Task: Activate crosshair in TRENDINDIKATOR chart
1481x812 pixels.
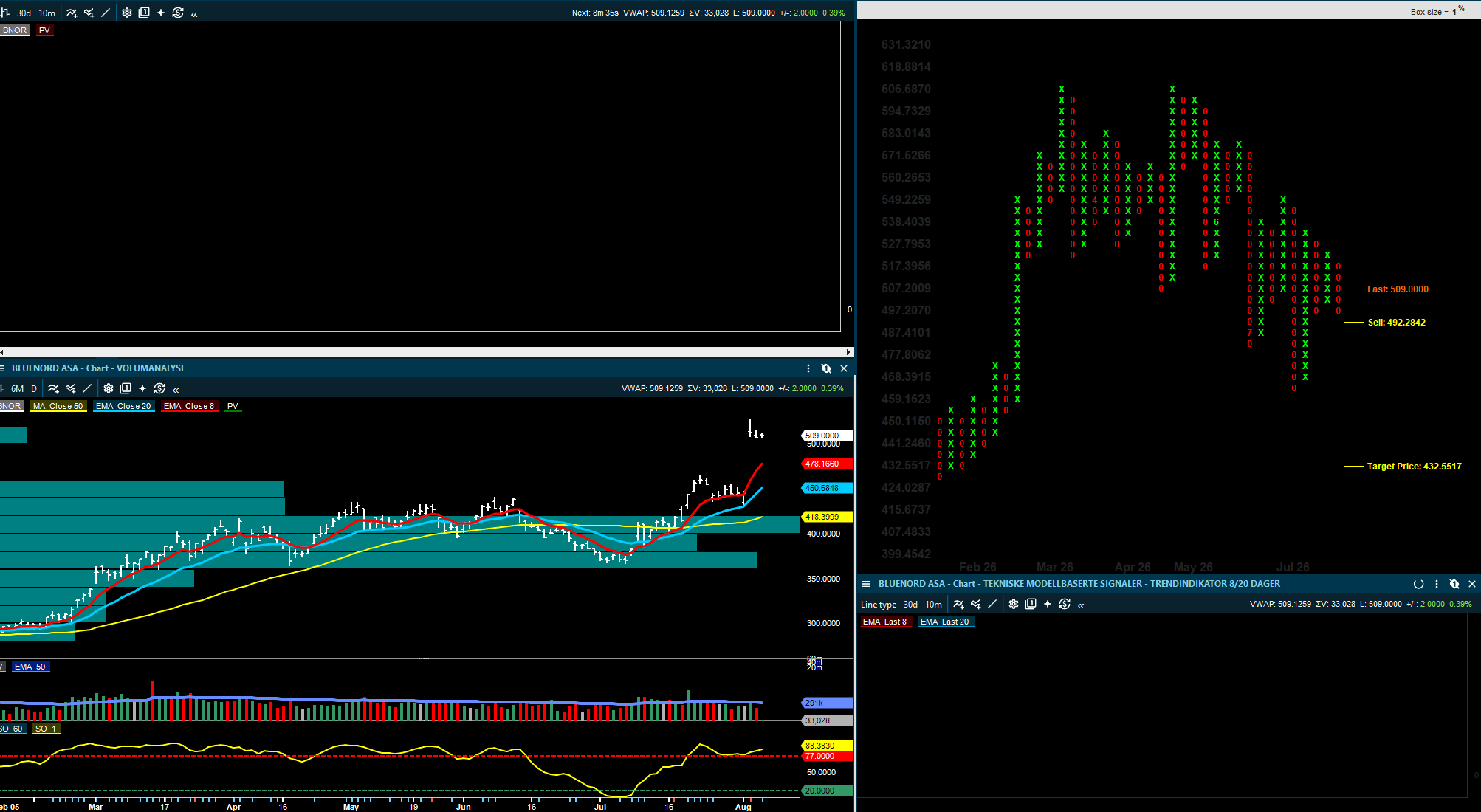Action: click(x=1048, y=604)
